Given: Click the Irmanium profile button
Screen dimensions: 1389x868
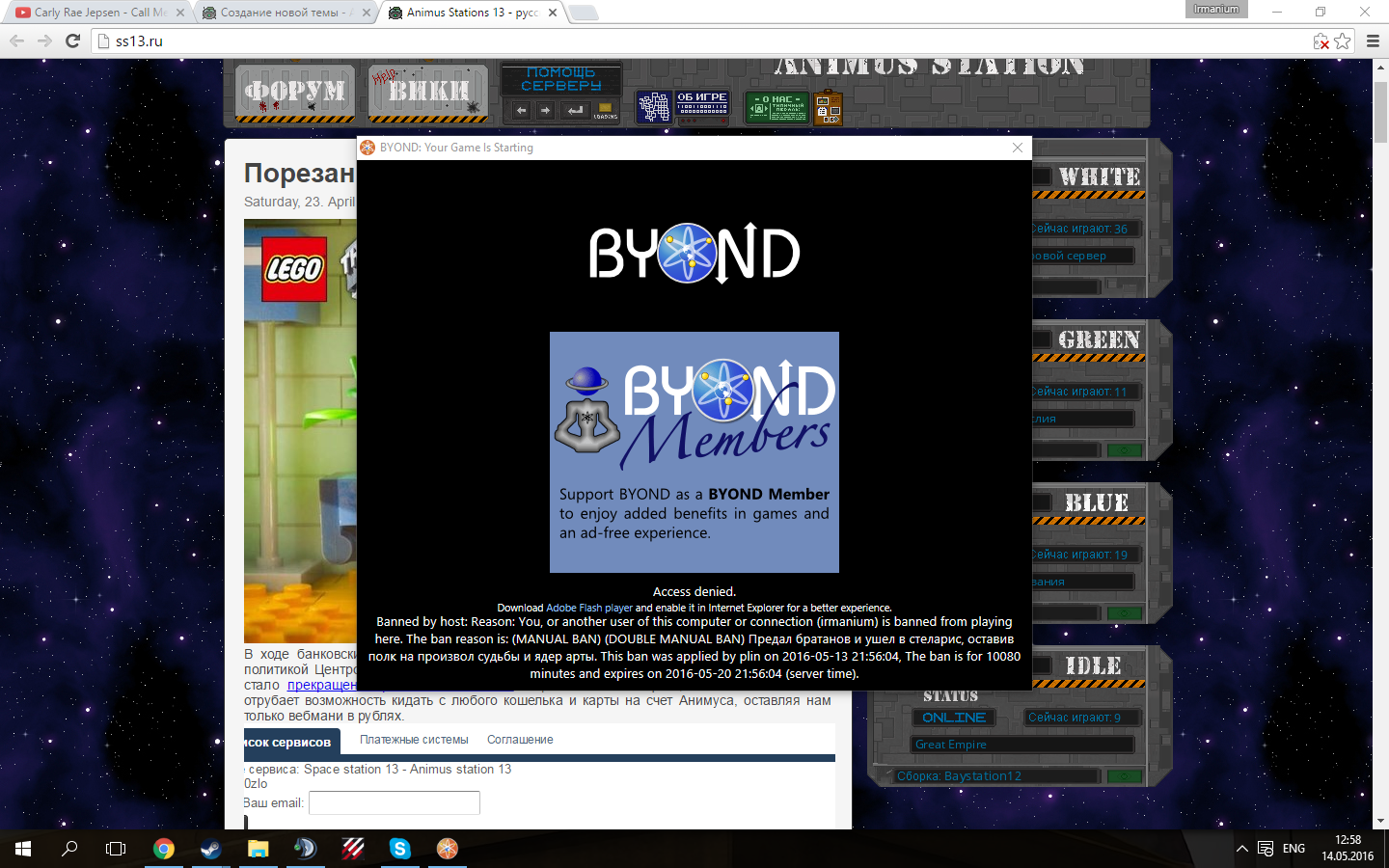Looking at the screenshot, I should [1216, 9].
